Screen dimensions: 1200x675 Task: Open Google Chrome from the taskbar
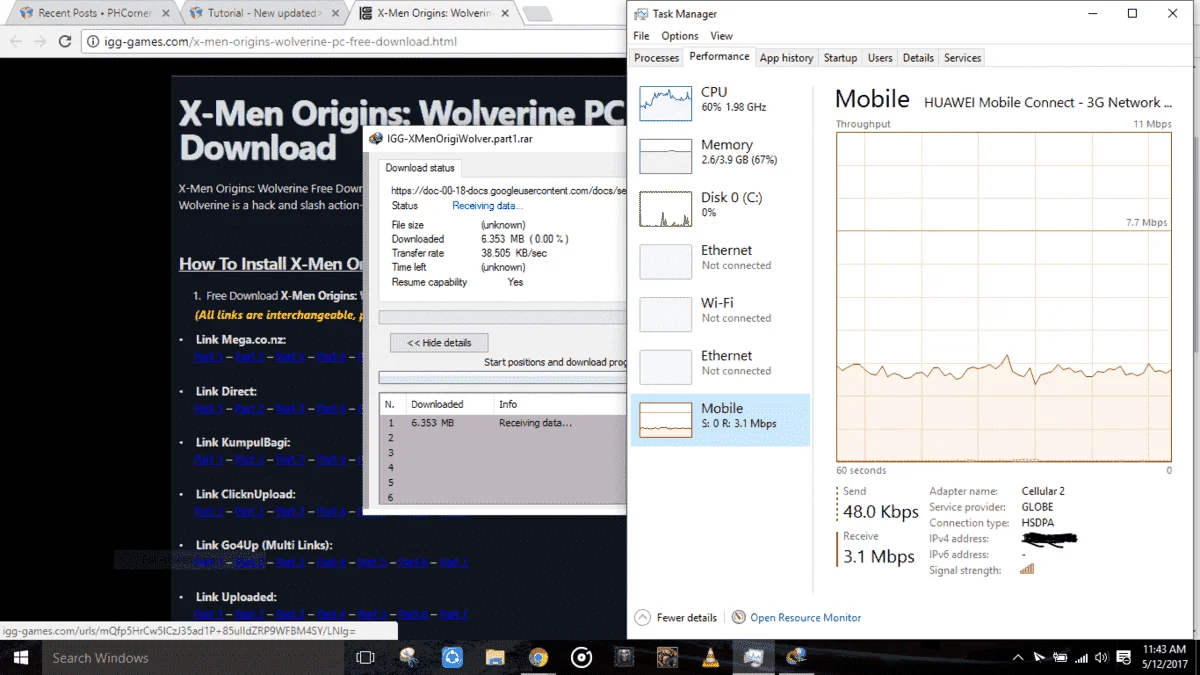pos(538,657)
